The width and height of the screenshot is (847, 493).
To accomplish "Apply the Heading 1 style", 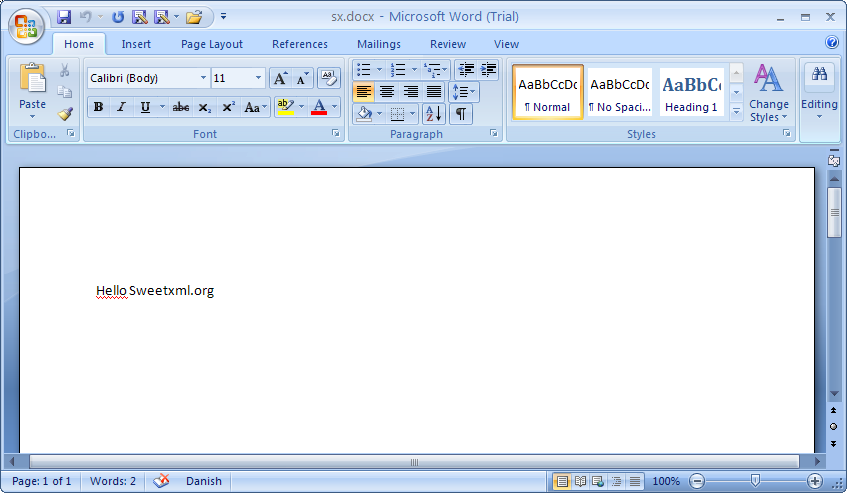I will pos(691,92).
